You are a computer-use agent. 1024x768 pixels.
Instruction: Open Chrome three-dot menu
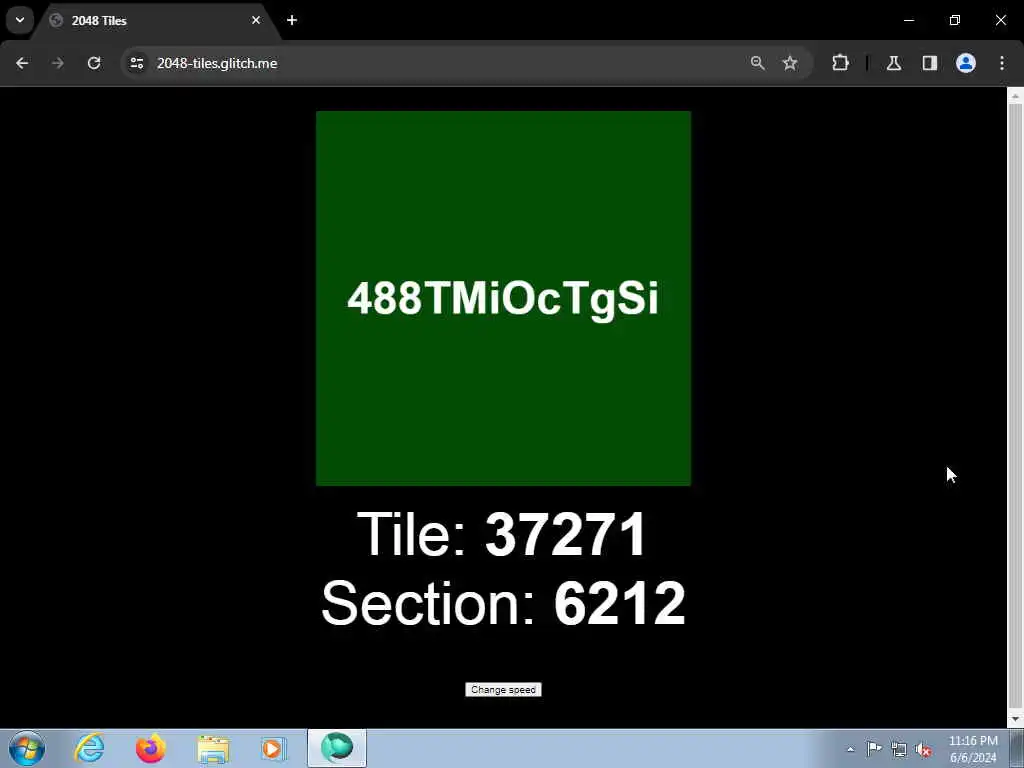click(x=1002, y=63)
